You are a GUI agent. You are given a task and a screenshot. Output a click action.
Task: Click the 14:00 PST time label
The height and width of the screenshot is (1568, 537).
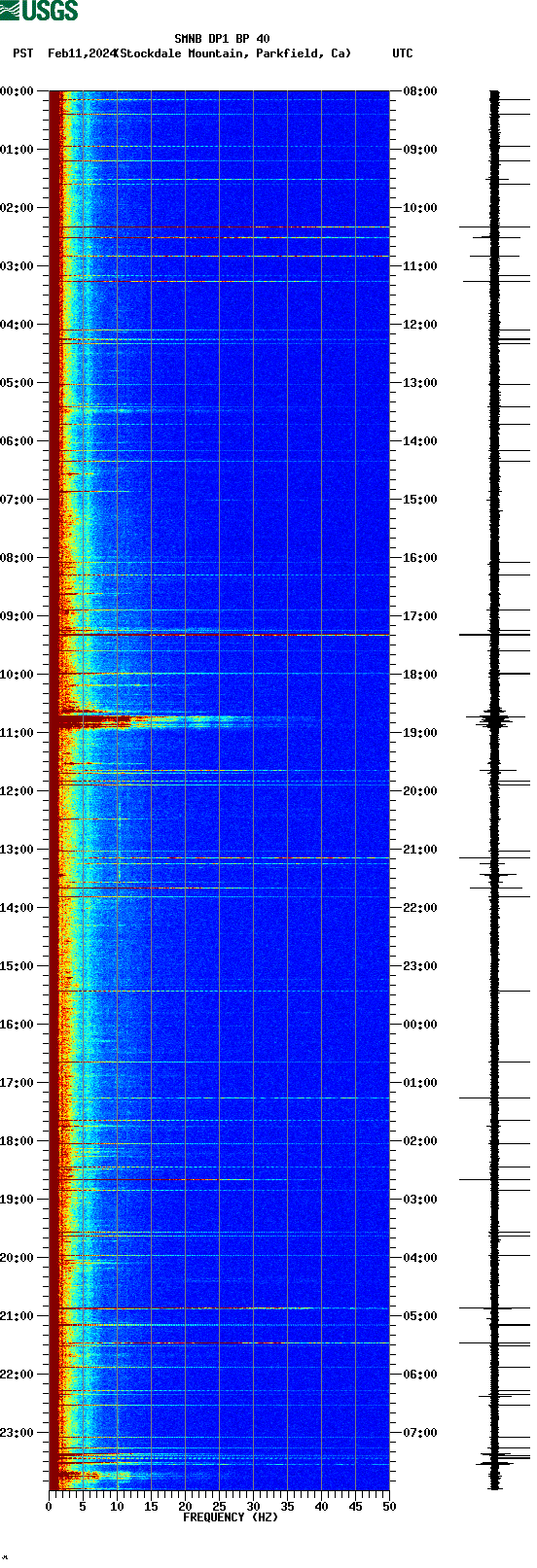pos(18,908)
